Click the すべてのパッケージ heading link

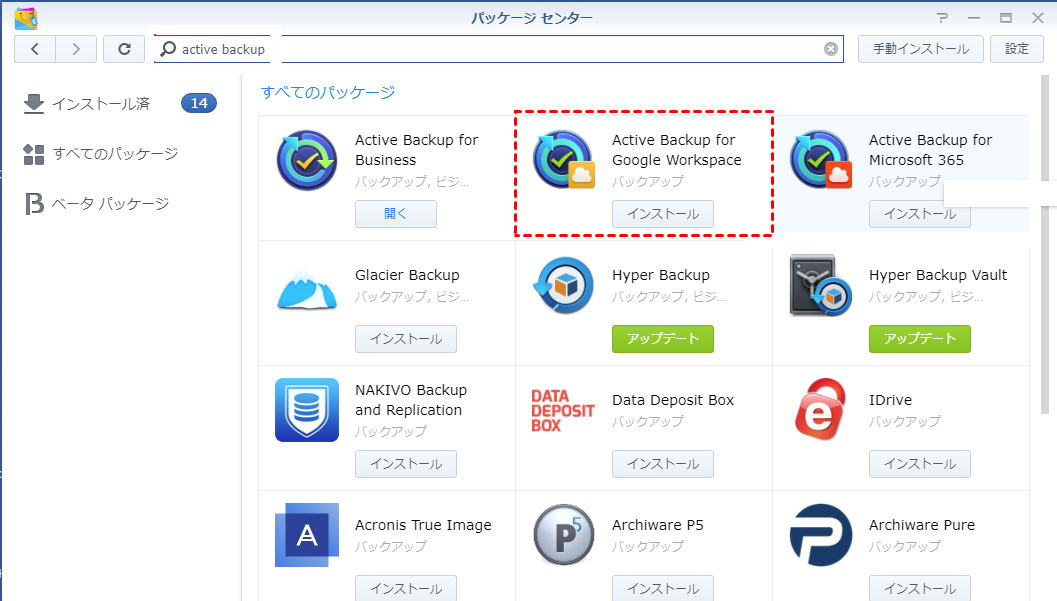(x=328, y=92)
